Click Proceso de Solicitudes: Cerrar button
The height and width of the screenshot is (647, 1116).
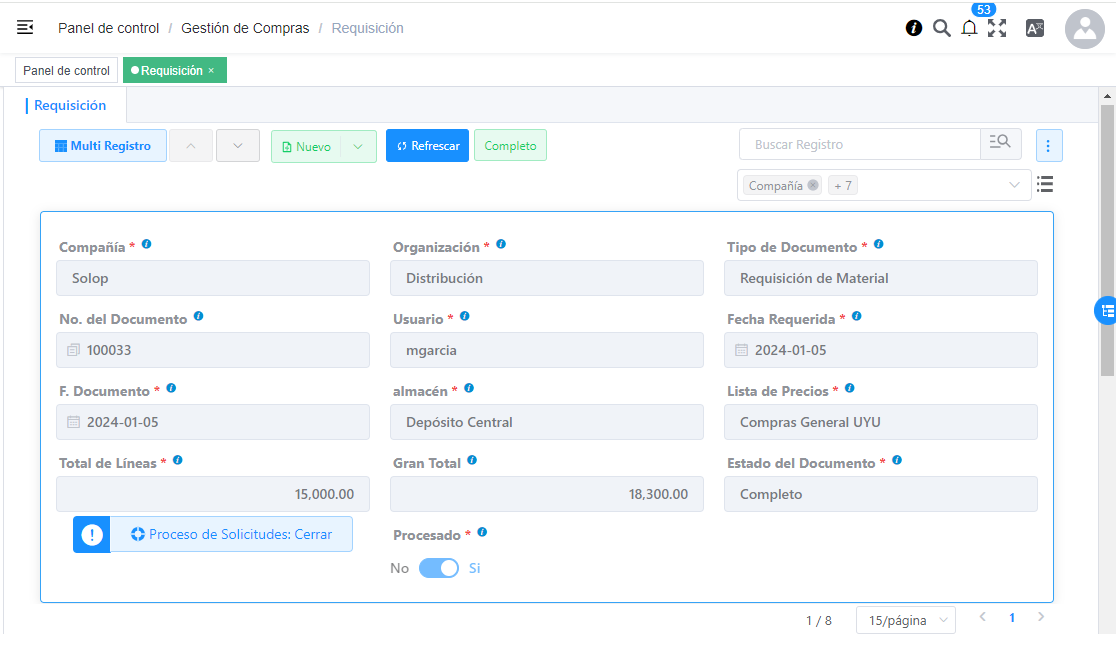click(x=231, y=534)
